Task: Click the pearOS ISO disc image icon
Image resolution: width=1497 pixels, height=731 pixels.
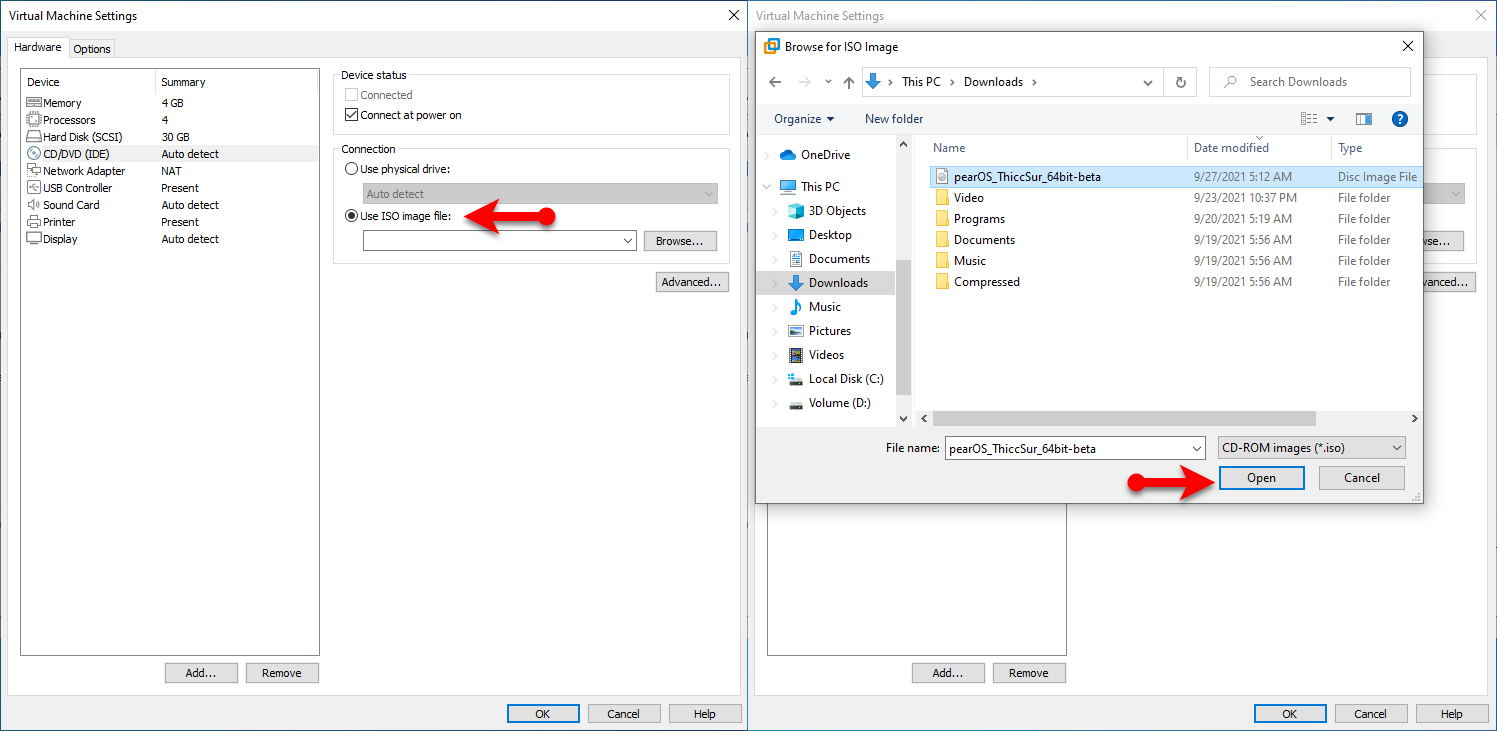Action: click(941, 177)
